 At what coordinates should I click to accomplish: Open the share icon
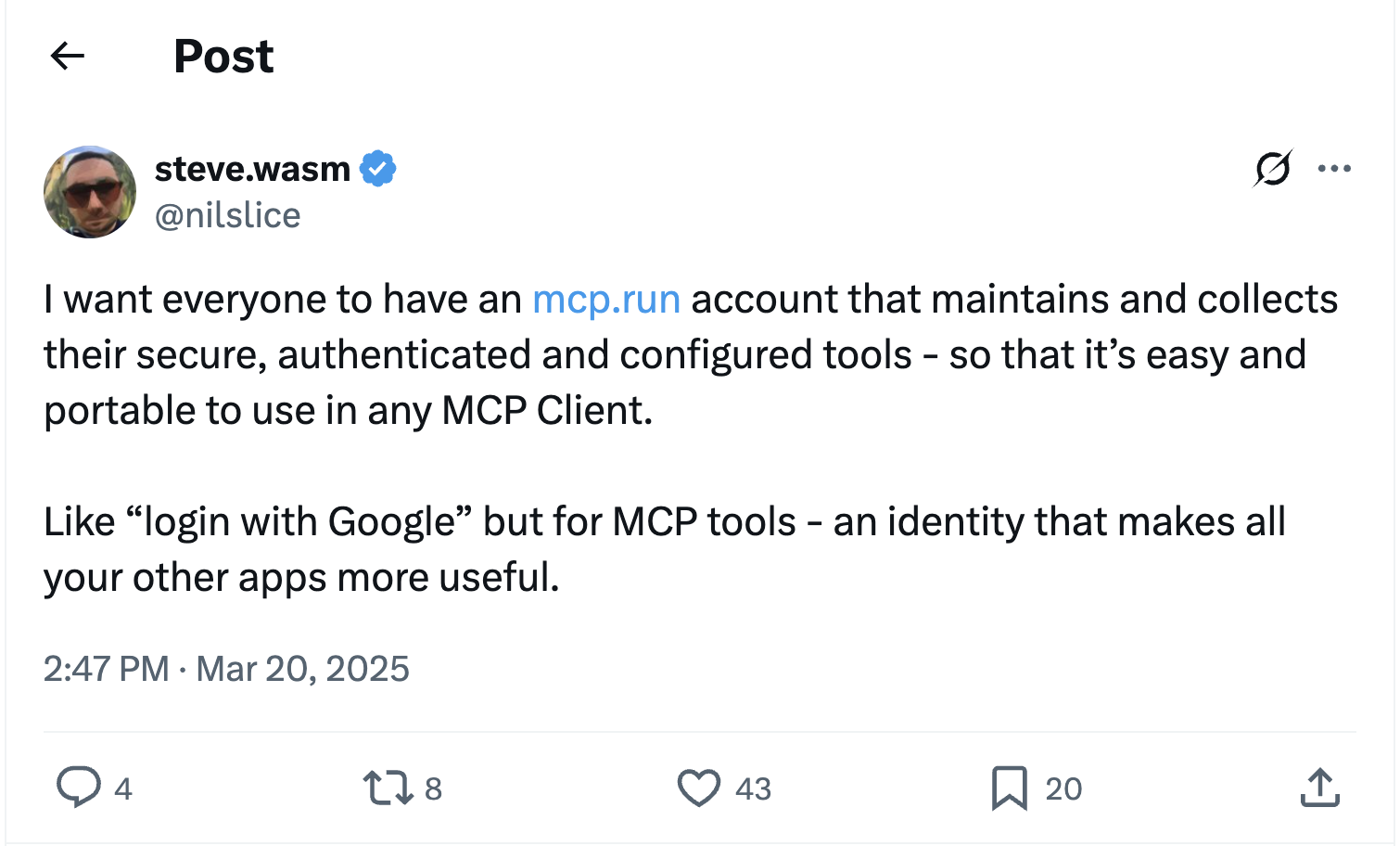pyautogui.click(x=1320, y=788)
